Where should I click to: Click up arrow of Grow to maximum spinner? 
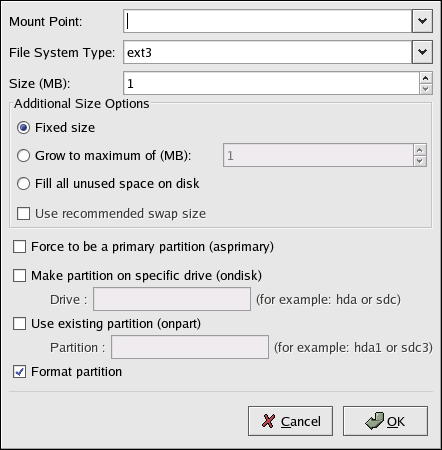pyautogui.click(x=420, y=150)
